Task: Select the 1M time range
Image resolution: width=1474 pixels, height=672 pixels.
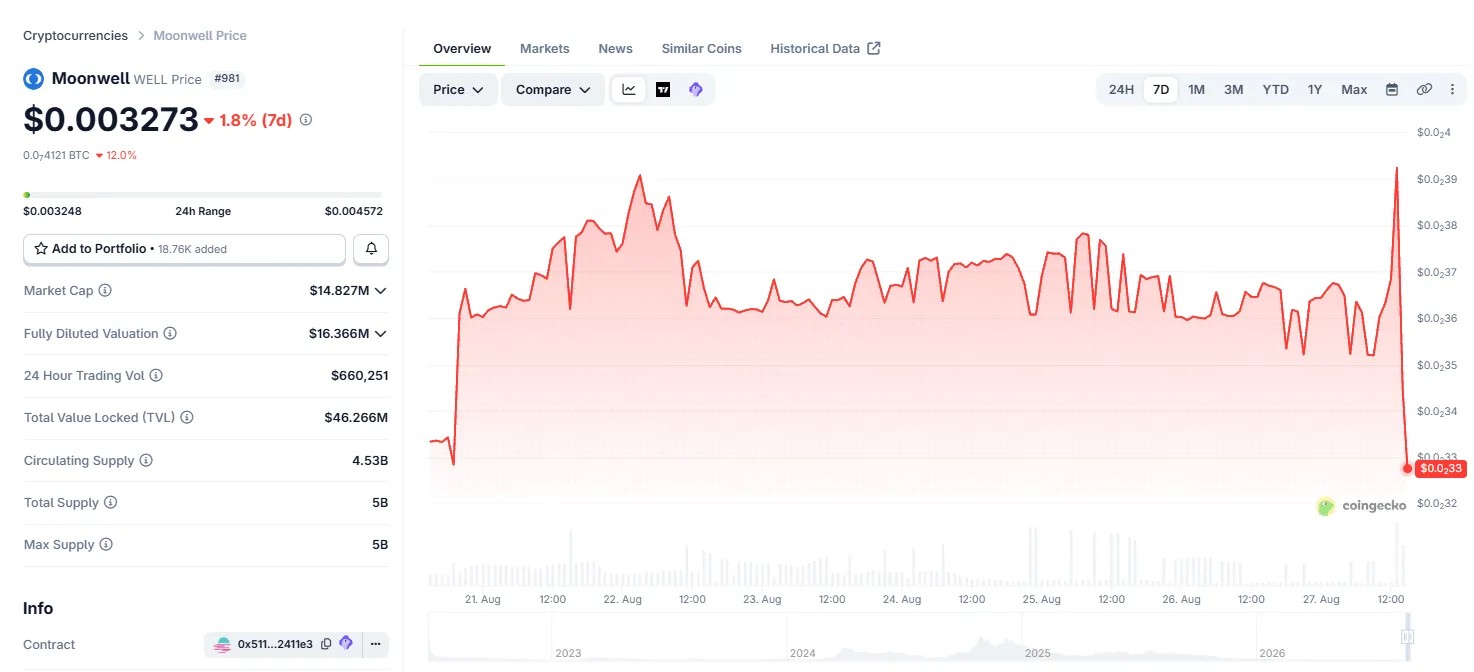Action: point(1196,90)
